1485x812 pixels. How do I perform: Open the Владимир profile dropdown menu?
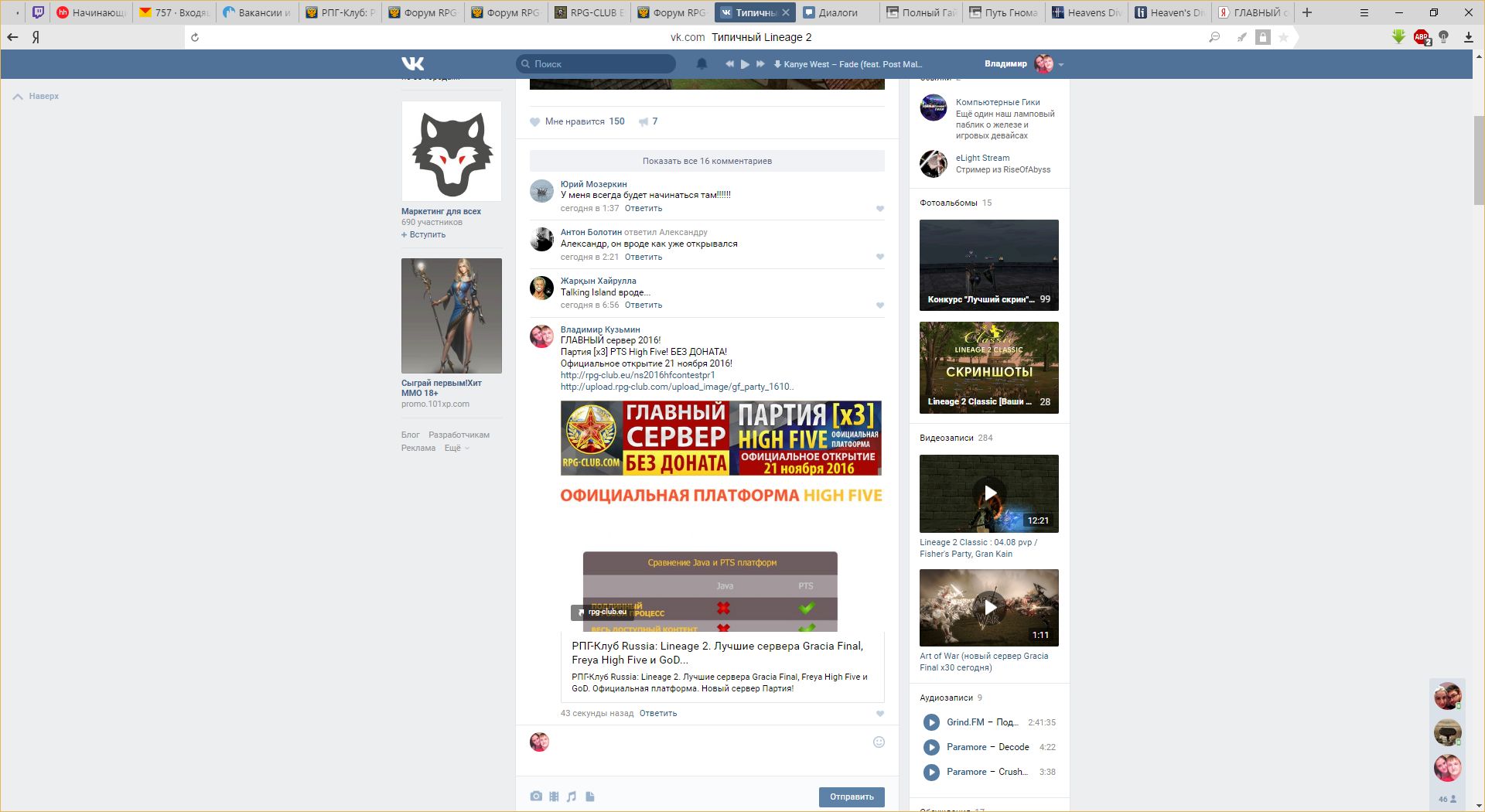(1024, 64)
